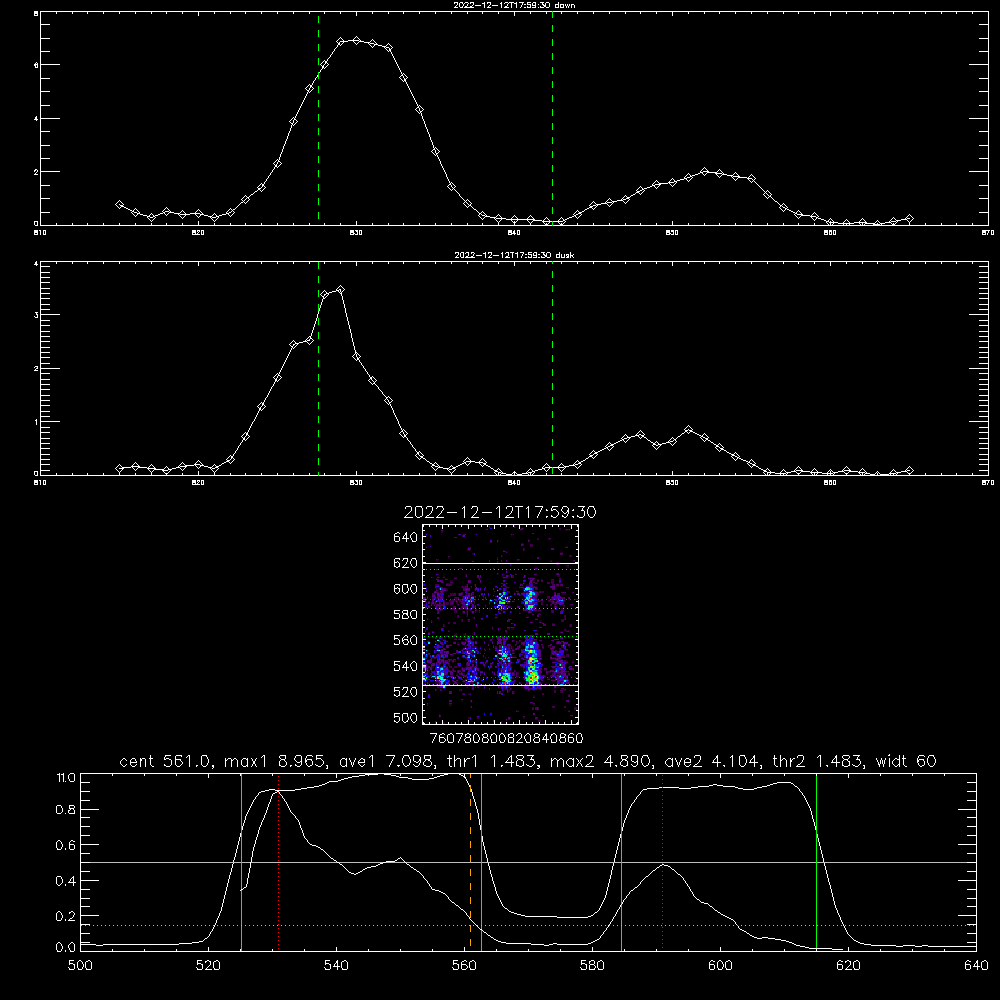Click the last diamond marker of dawn curve
The width and height of the screenshot is (1000, 1000).
point(909,219)
